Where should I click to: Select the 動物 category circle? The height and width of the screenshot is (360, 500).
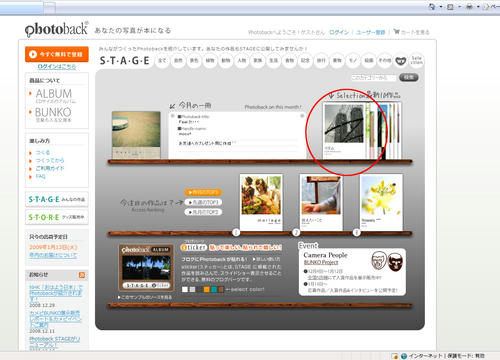pos(226,61)
